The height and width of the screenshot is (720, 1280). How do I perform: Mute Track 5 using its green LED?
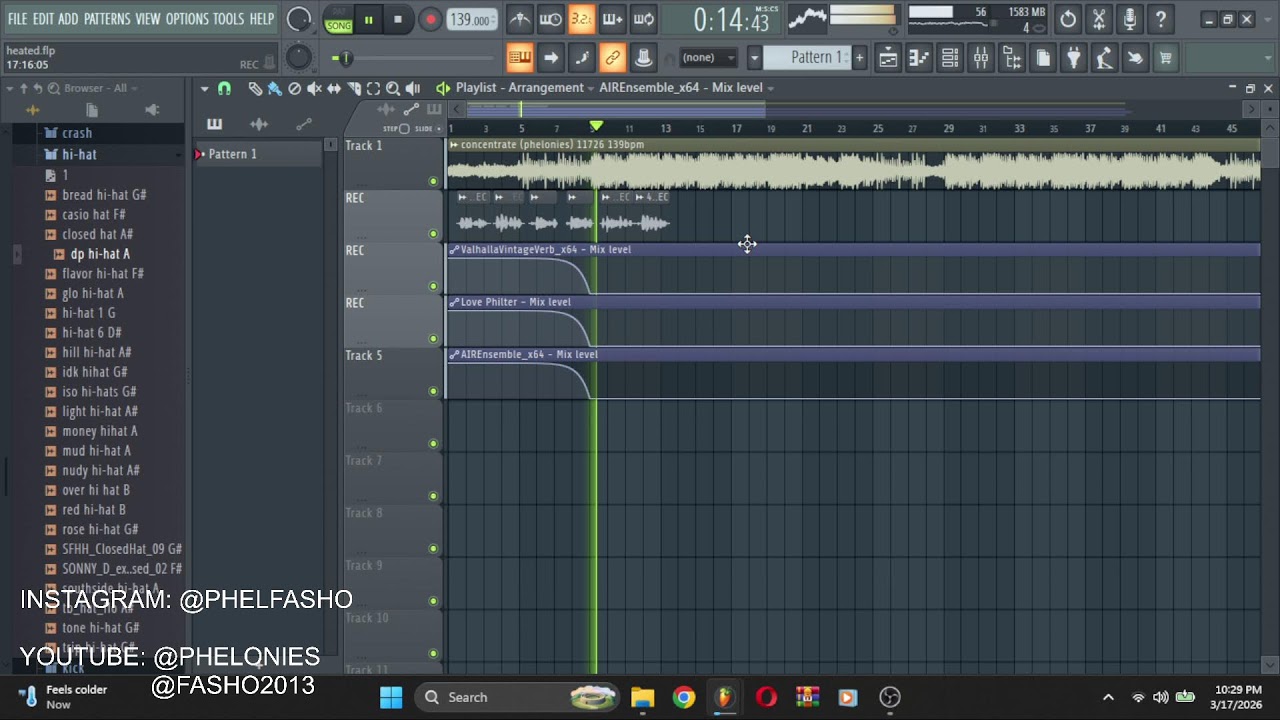click(x=433, y=391)
